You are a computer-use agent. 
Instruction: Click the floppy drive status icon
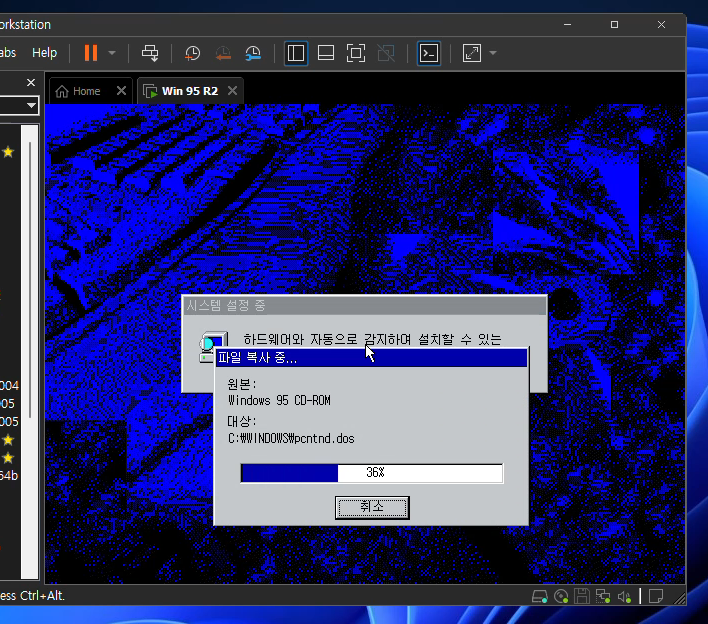582,596
